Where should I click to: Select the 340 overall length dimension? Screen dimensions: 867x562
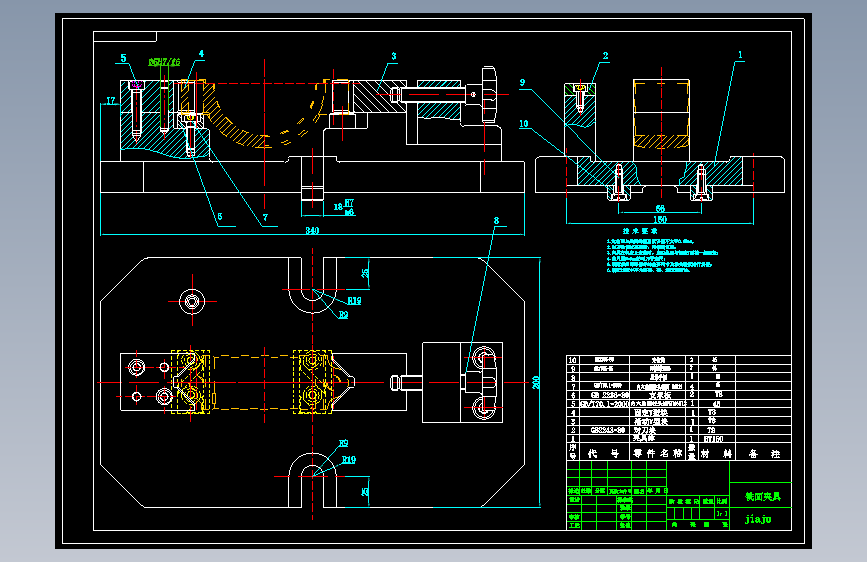tap(312, 231)
